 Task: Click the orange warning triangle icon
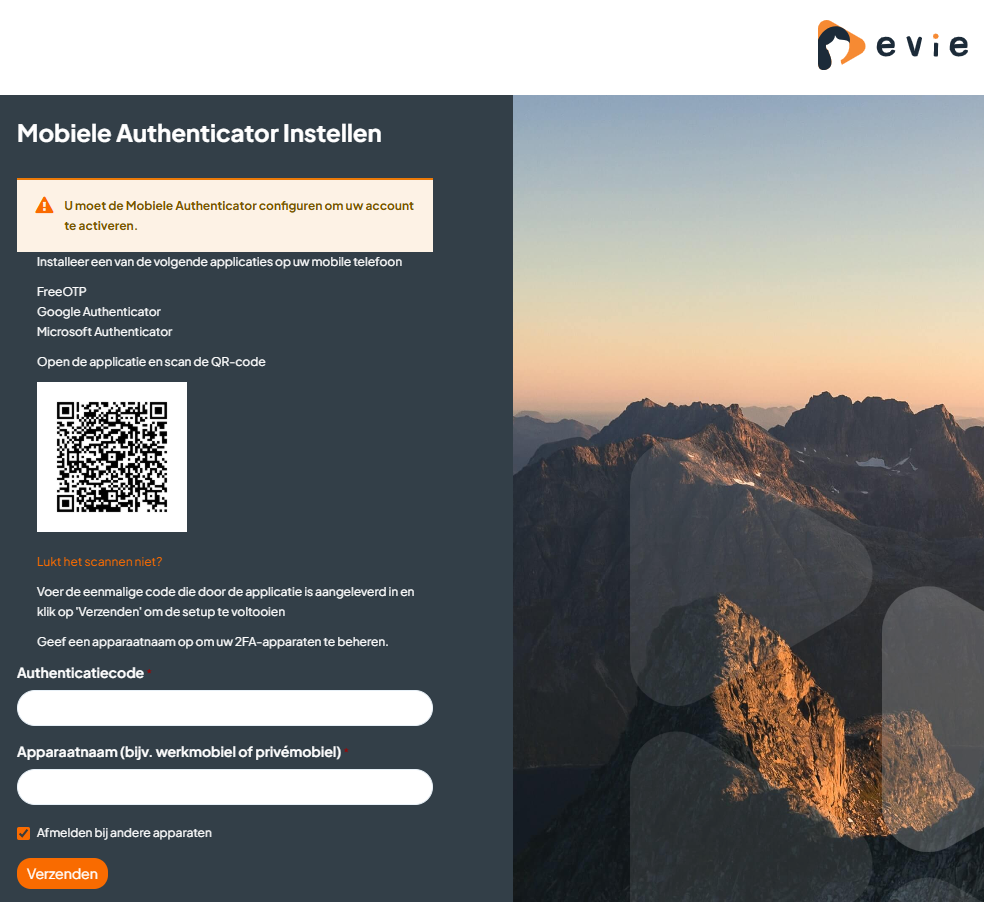click(x=45, y=205)
